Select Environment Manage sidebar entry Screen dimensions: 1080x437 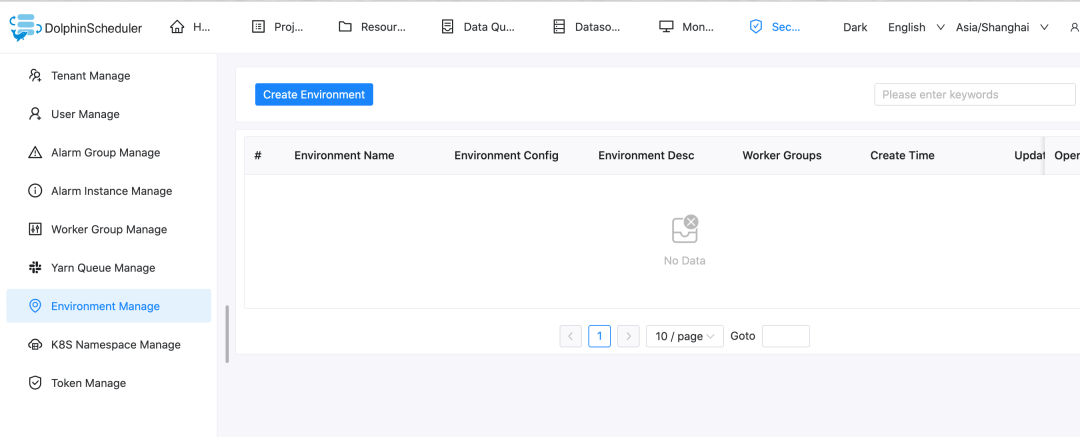pos(109,306)
